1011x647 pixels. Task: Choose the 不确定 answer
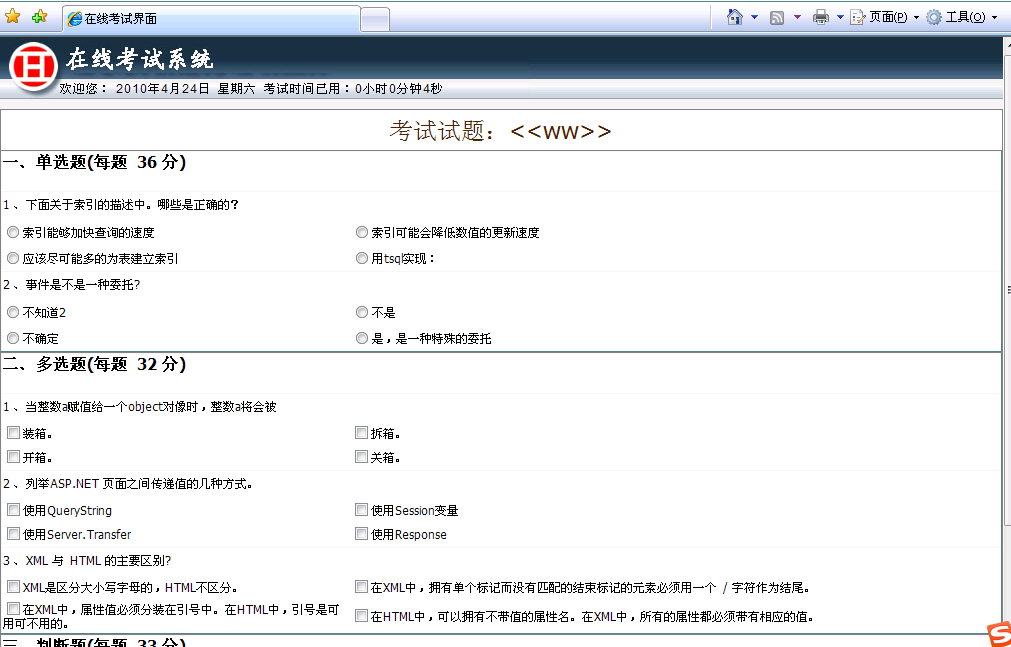pyautogui.click(x=13, y=338)
